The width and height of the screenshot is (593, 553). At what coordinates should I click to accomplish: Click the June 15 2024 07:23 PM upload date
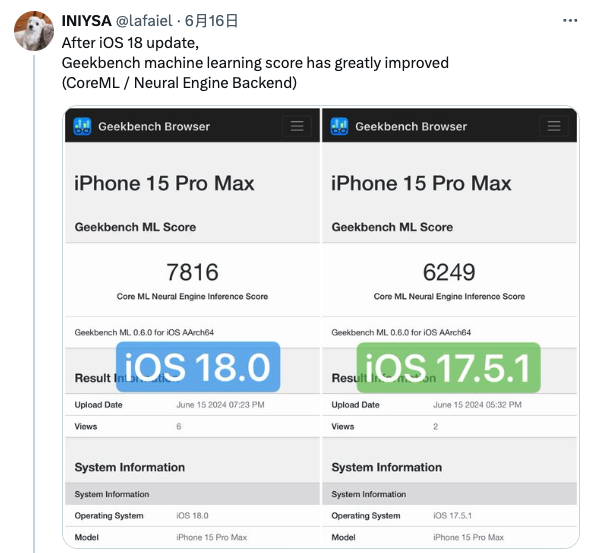(220, 405)
